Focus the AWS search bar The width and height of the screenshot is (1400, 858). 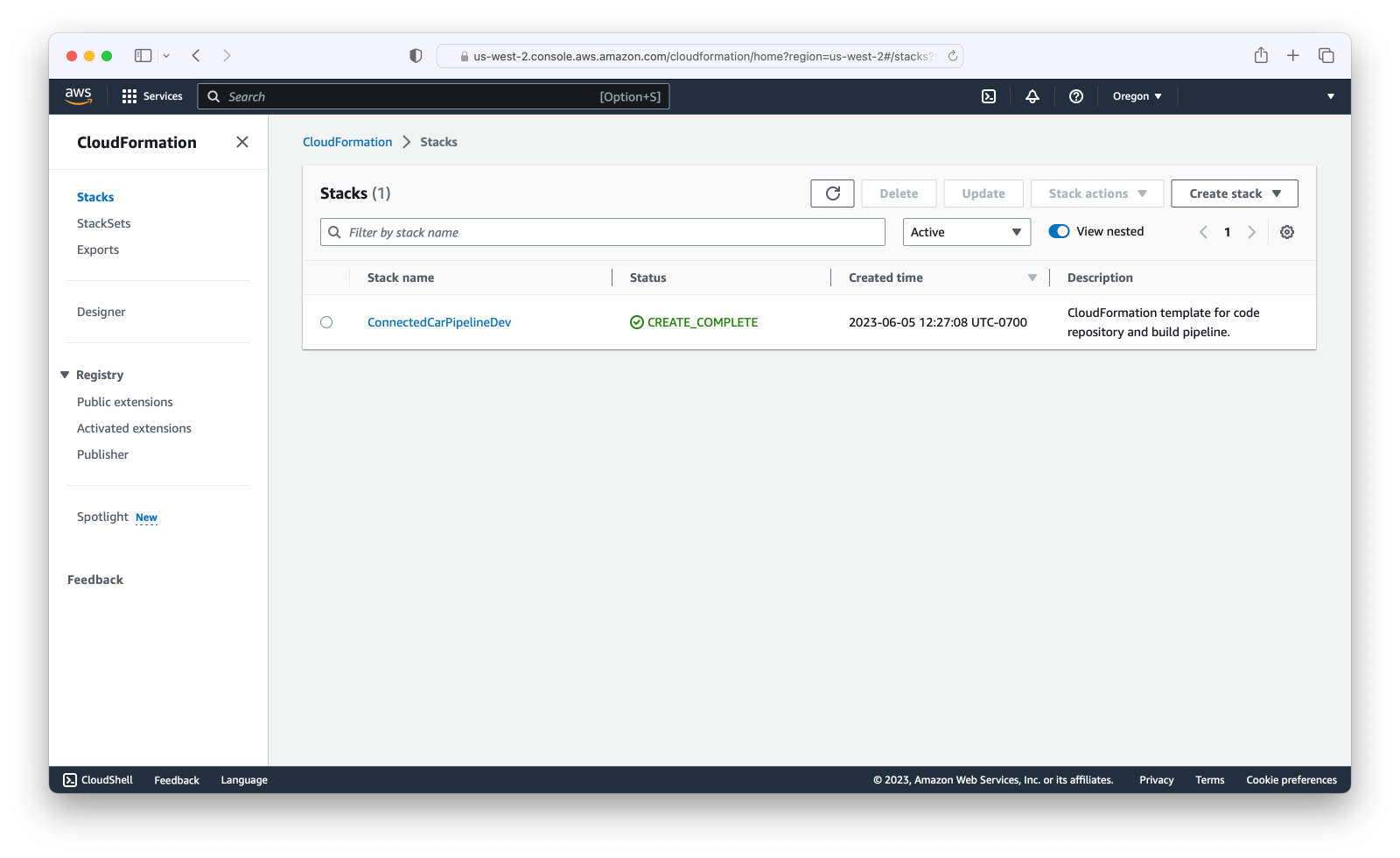[x=434, y=96]
